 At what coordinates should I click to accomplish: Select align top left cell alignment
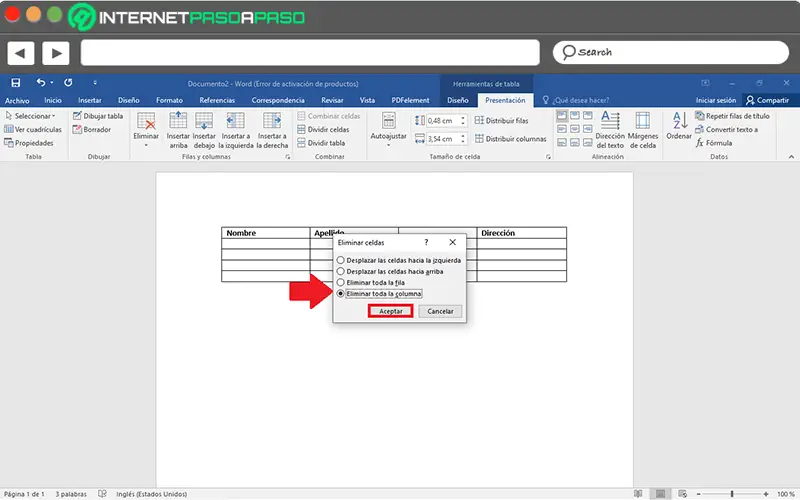(x=562, y=115)
